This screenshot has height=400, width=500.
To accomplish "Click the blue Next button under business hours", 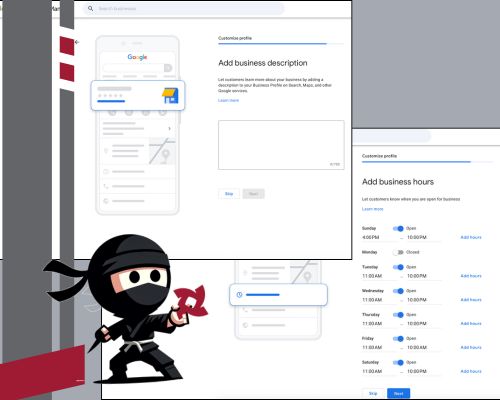I will point(399,394).
